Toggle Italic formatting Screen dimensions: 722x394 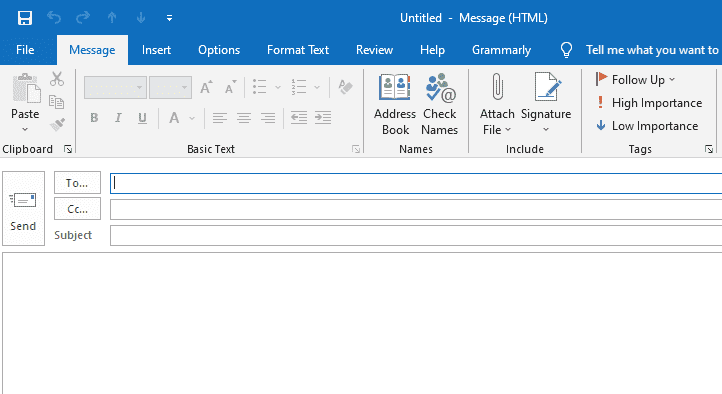118,118
